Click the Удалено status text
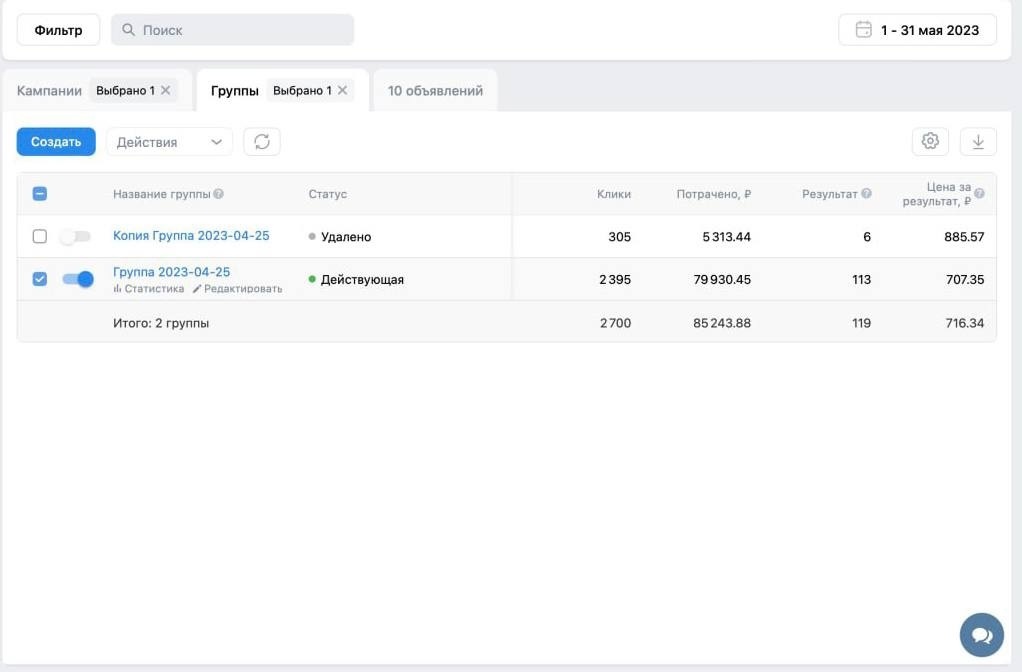The width and height of the screenshot is (1022, 672). point(346,237)
